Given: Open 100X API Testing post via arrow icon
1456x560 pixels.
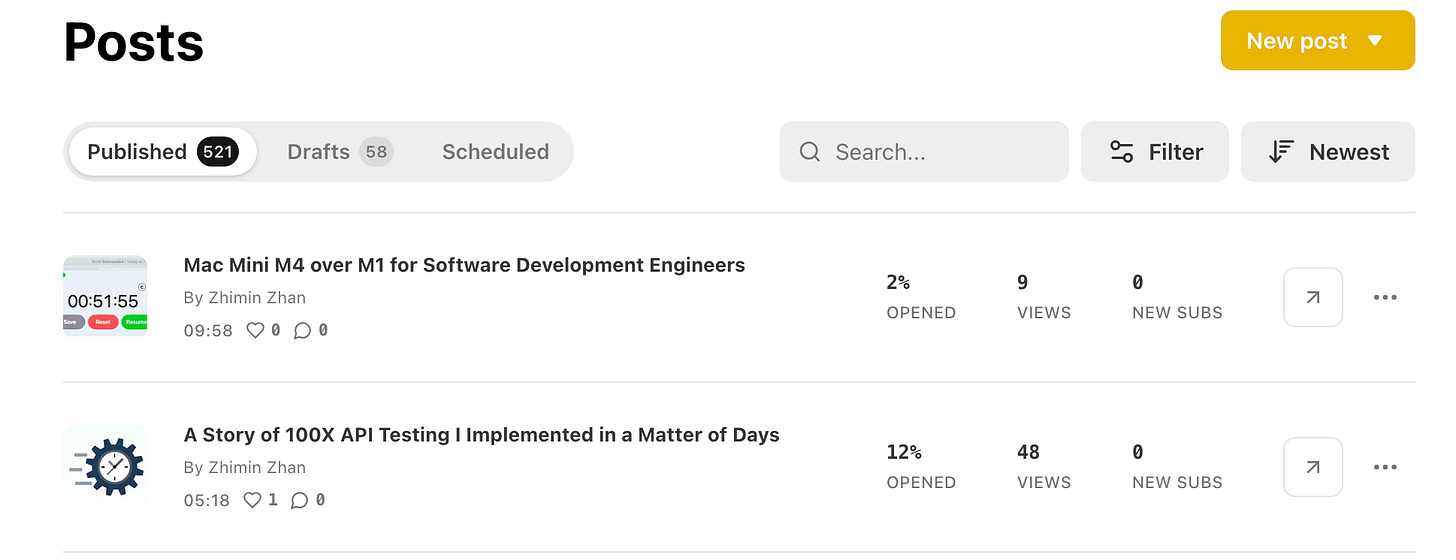Looking at the screenshot, I should point(1313,467).
